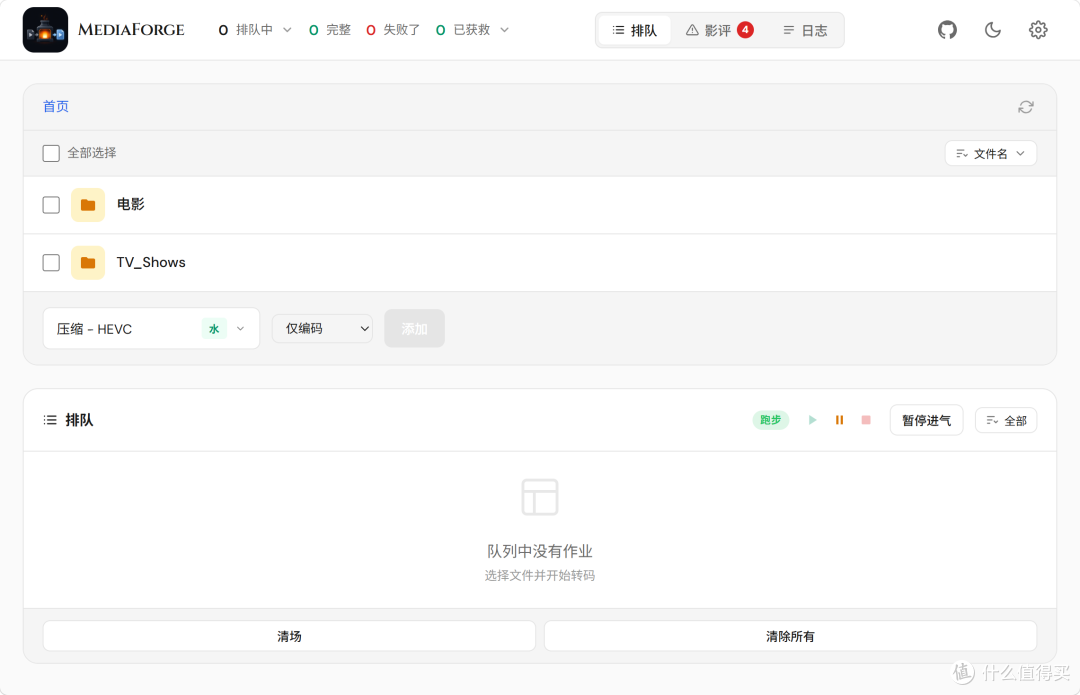Click the 清除所有 button

(x=790, y=636)
